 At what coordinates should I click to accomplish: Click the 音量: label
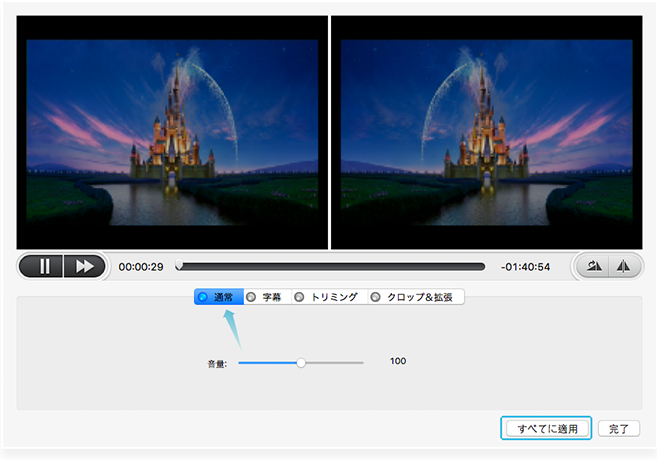tap(217, 364)
